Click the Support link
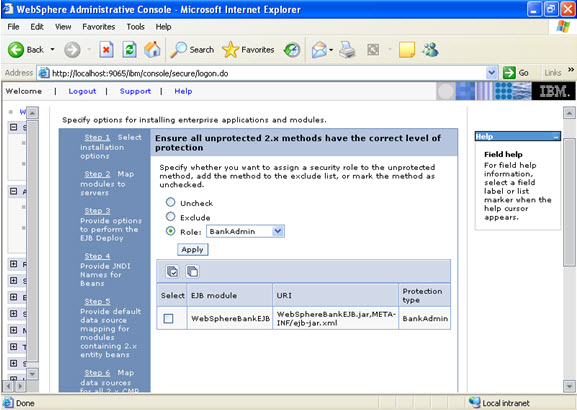577x410 pixels. pos(135,91)
